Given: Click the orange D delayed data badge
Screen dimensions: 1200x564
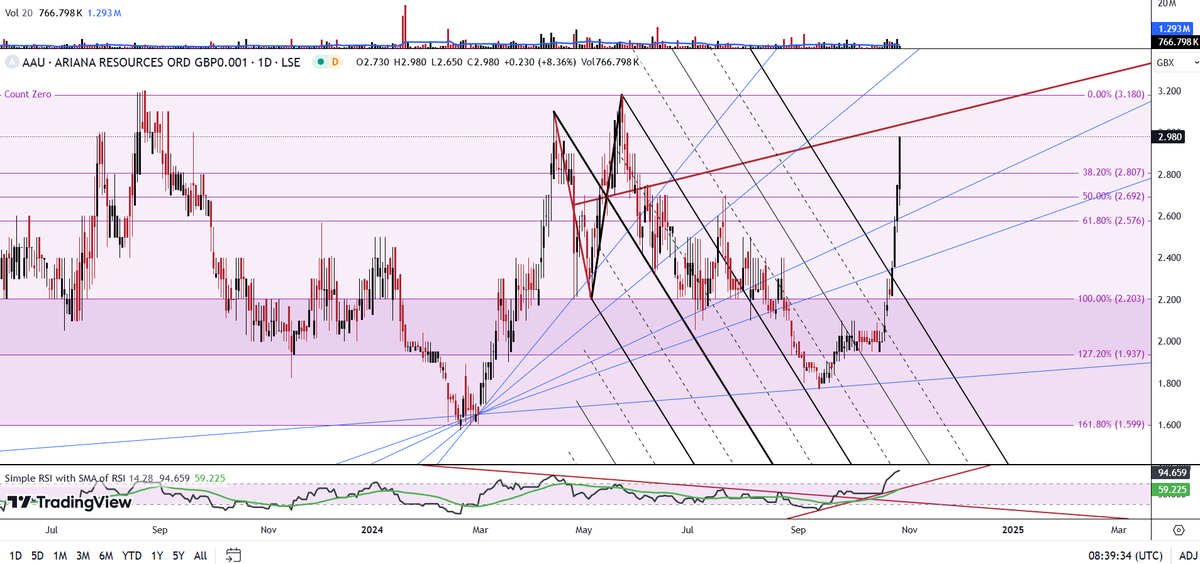Looking at the screenshot, I should 335,62.
